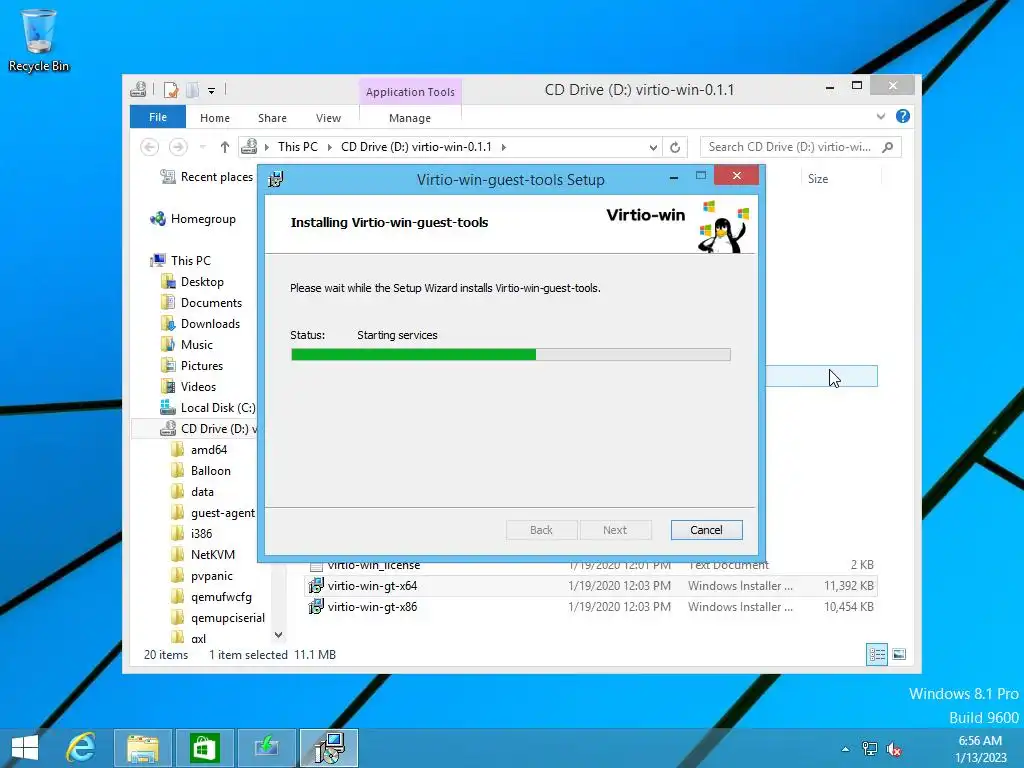Click the Properties icon in quick access toolbar
The width and height of the screenshot is (1024, 768).
coord(171,89)
